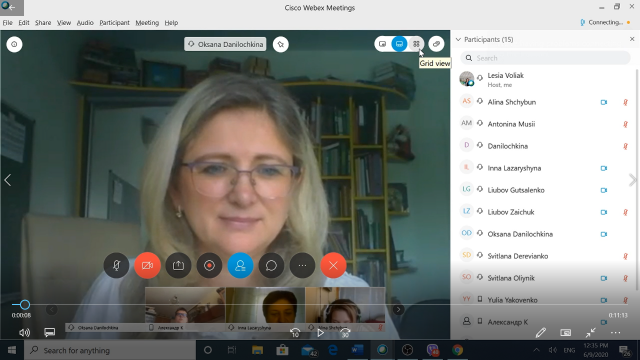
Task: Open the player captions icon
Action: pos(50,332)
